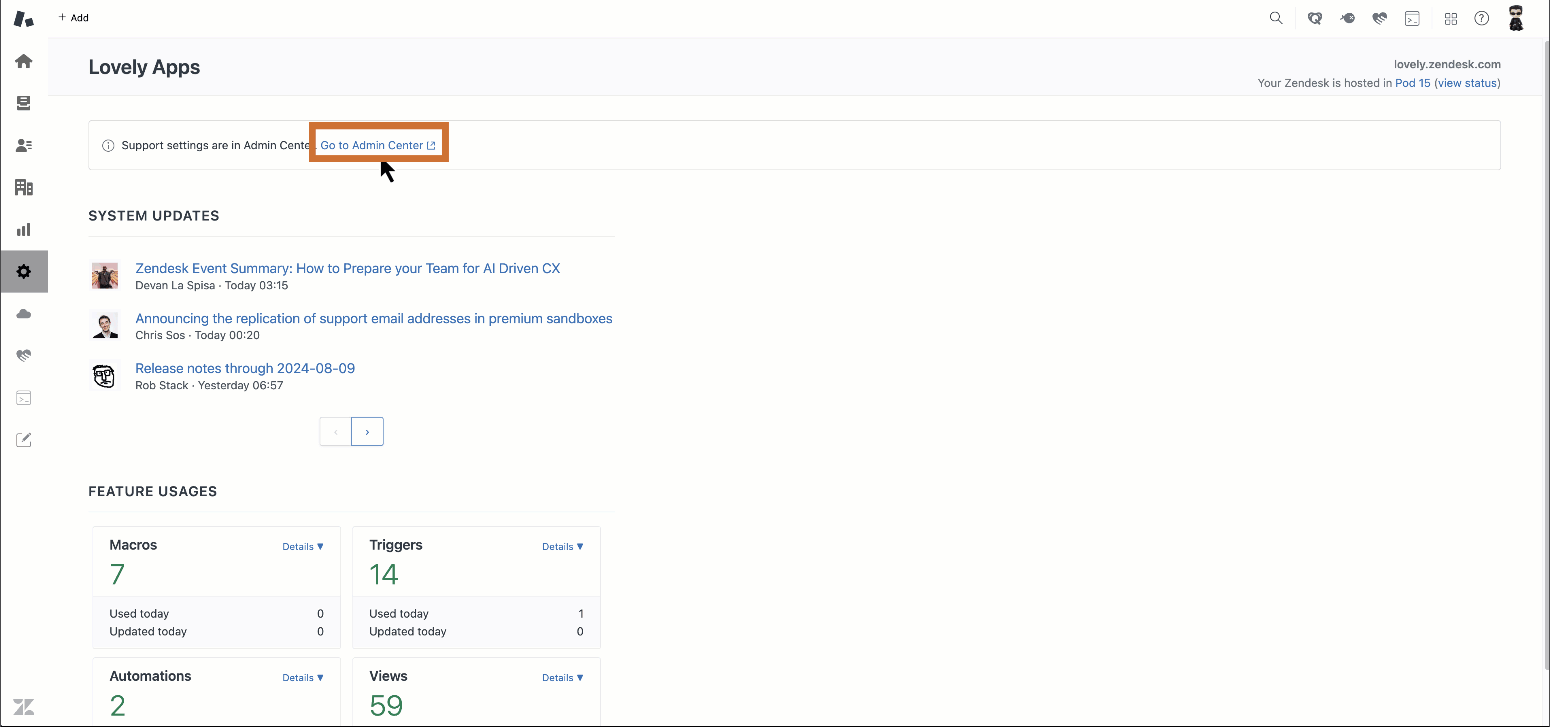The width and height of the screenshot is (1550, 727).
Task: Go to next page of system updates
Action: pos(368,432)
